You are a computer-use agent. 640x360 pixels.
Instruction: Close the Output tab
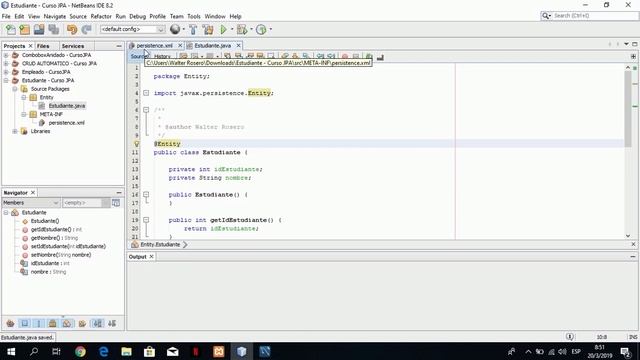coord(151,257)
